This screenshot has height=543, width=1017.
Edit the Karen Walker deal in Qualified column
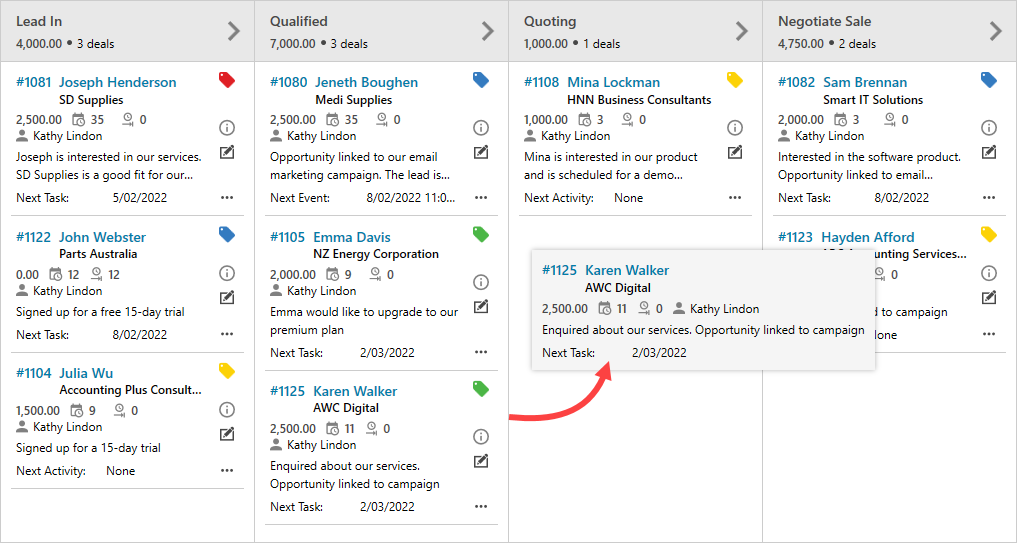click(x=481, y=461)
